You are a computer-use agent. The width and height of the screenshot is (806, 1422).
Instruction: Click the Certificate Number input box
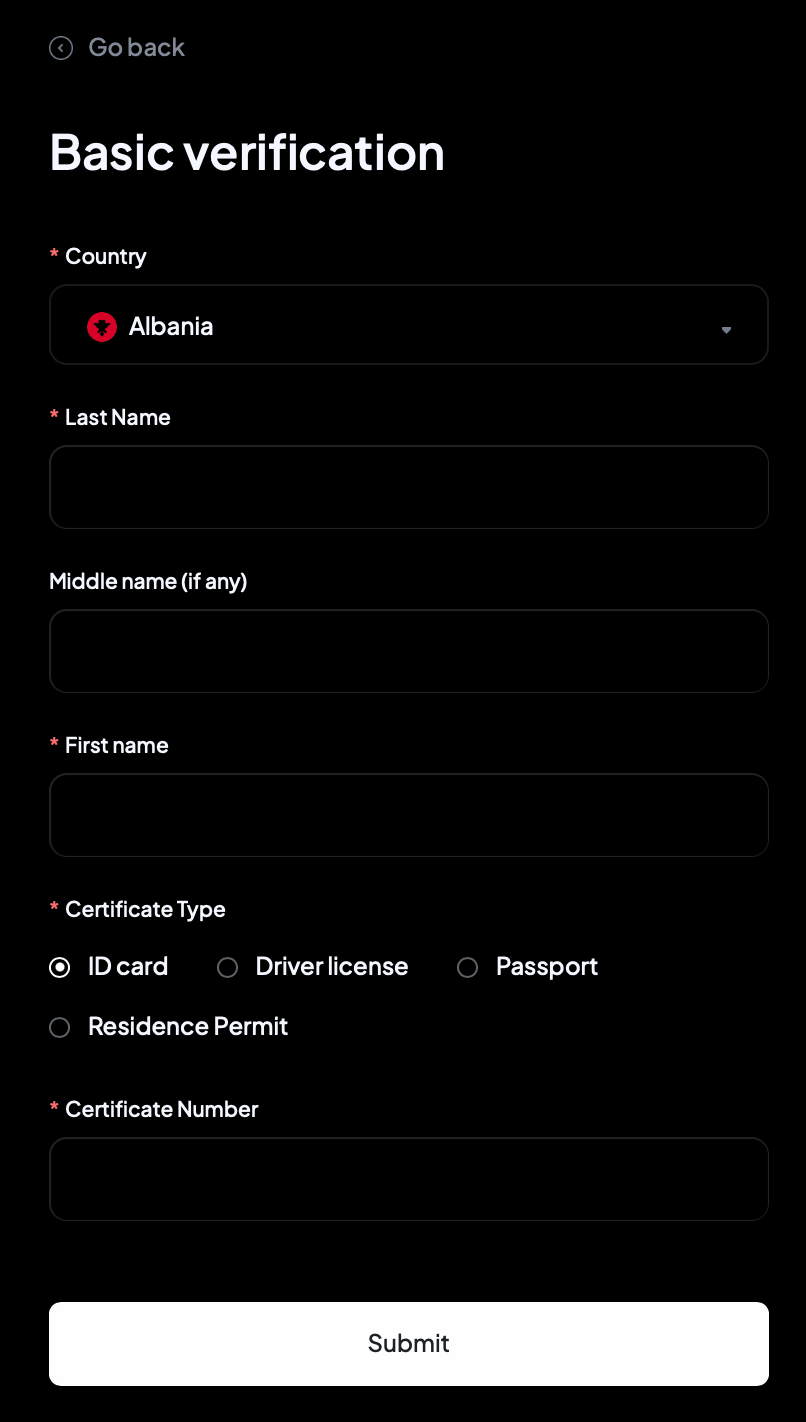click(408, 1179)
